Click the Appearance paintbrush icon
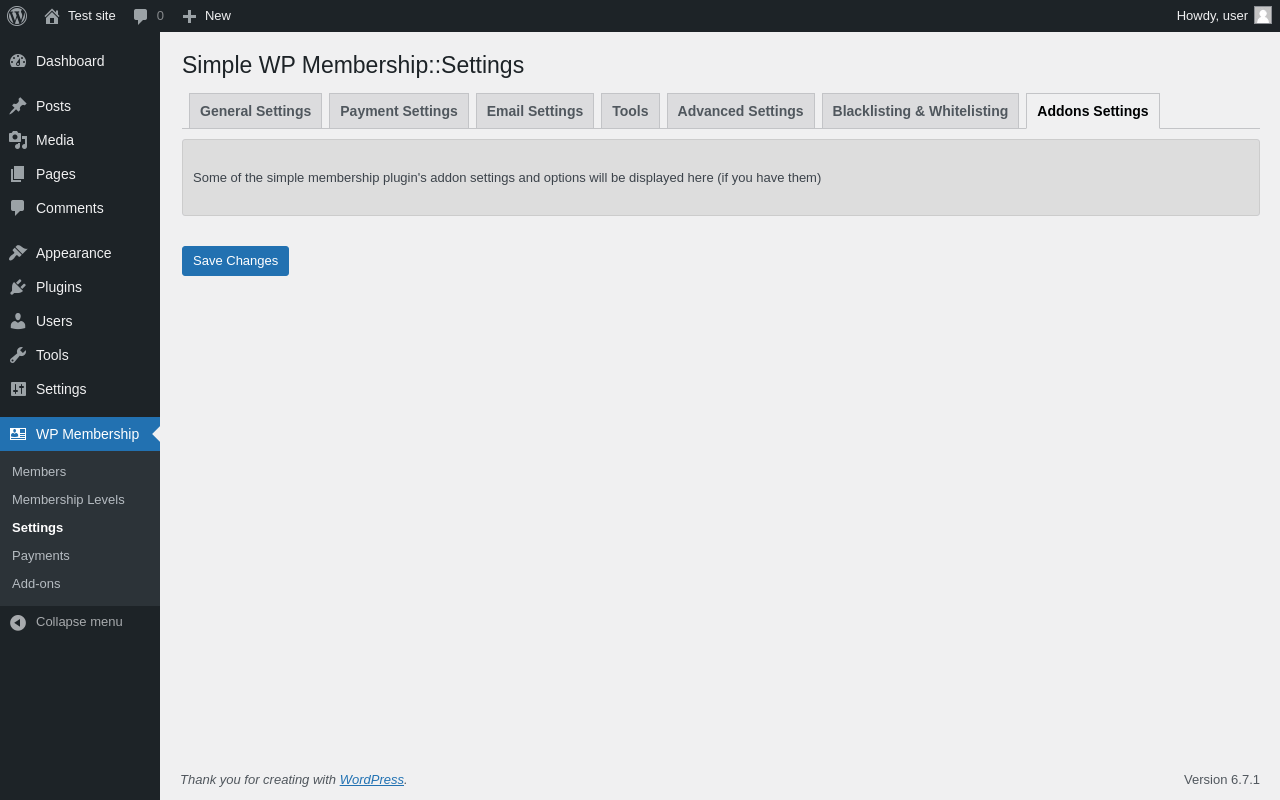 click(18, 253)
